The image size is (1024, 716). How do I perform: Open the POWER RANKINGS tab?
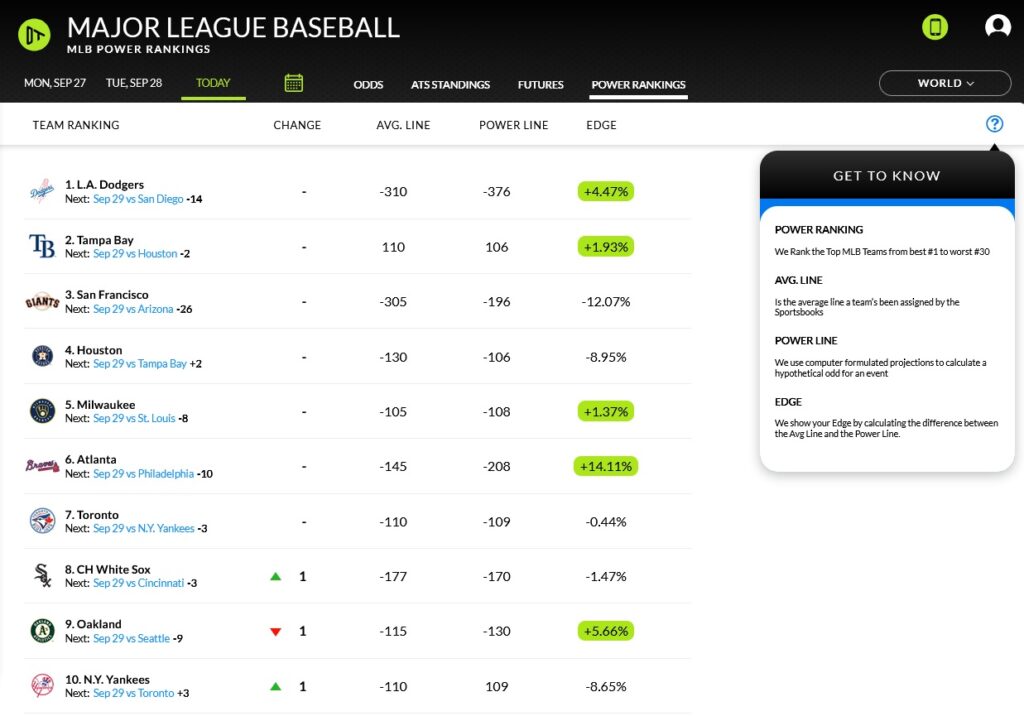(x=638, y=85)
